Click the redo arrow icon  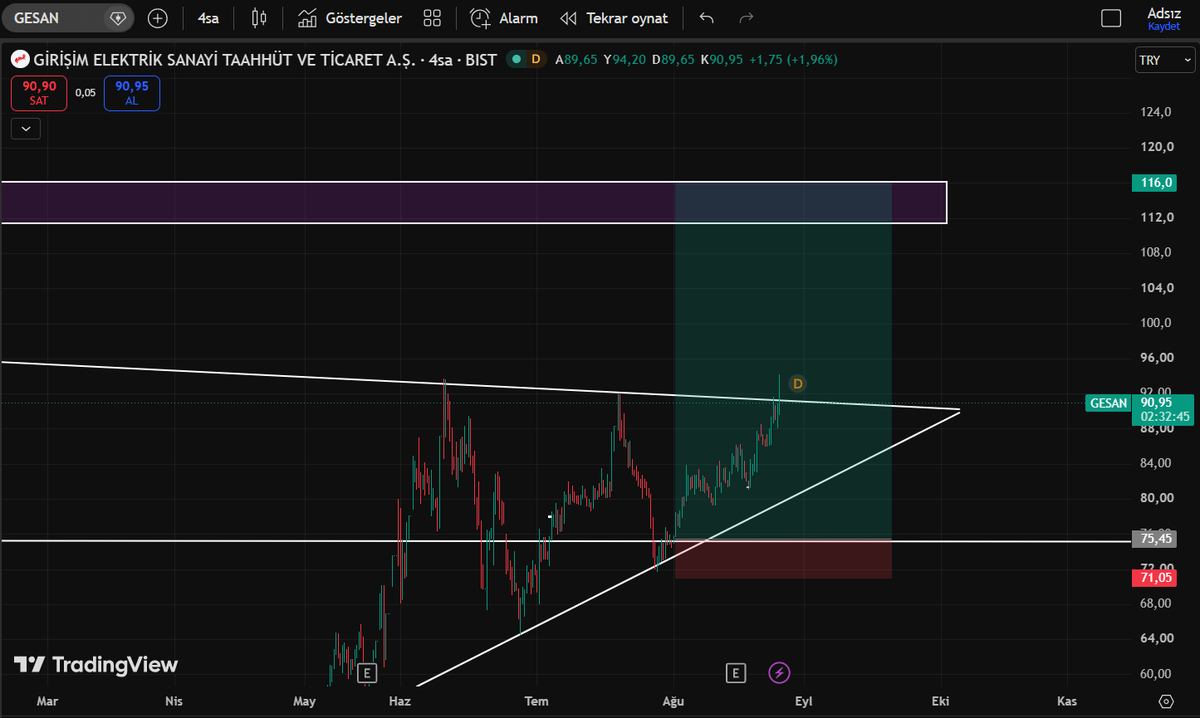pyautogui.click(x=746, y=18)
